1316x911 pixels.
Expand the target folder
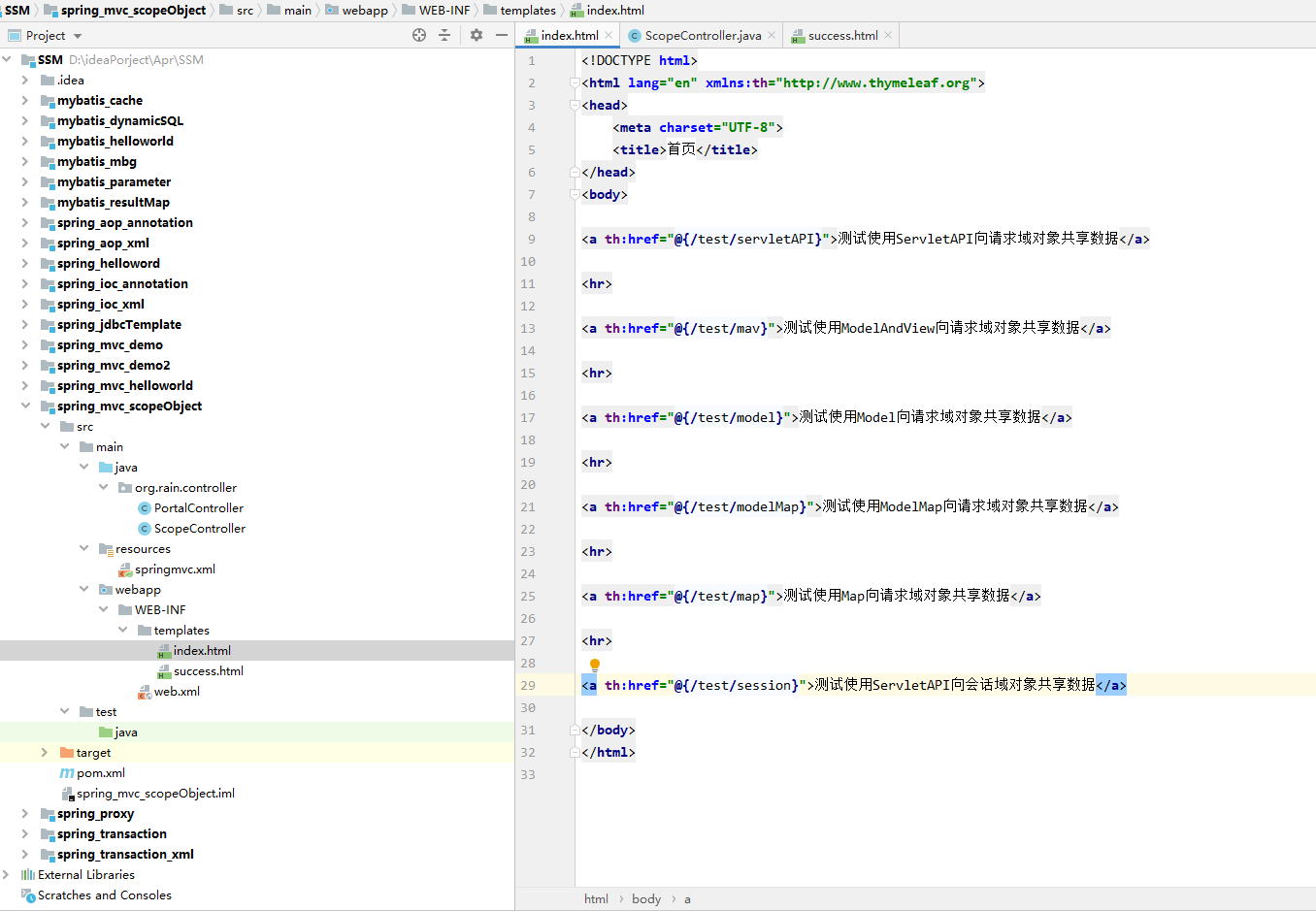coord(45,753)
